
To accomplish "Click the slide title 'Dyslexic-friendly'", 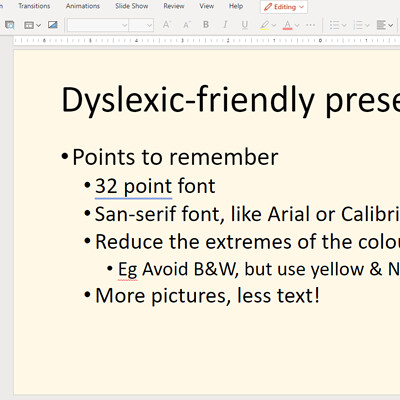I will pyautogui.click(x=188, y=100).
